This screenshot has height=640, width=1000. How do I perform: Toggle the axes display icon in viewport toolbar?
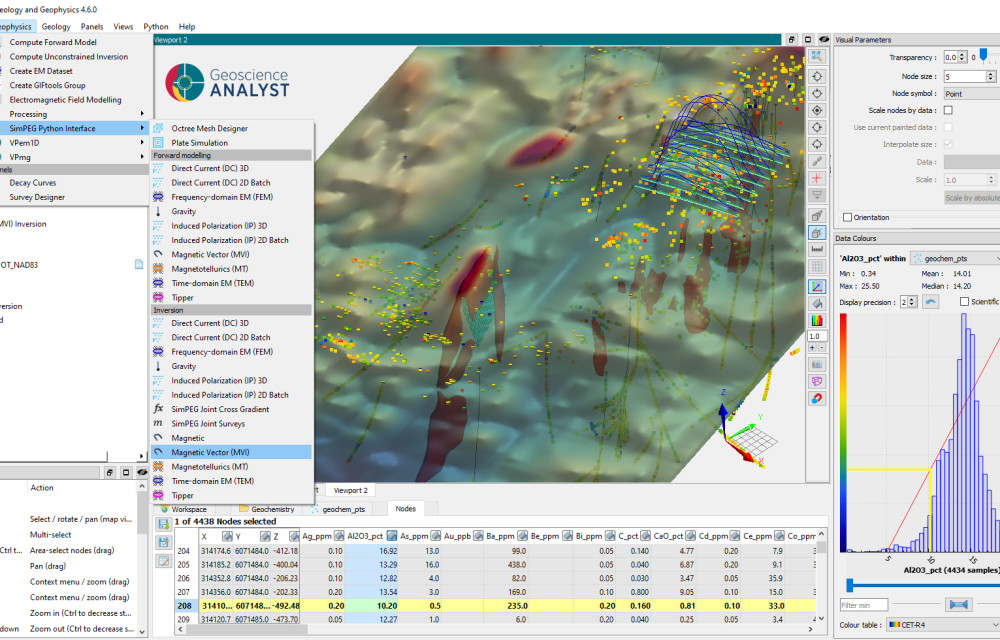(817, 286)
